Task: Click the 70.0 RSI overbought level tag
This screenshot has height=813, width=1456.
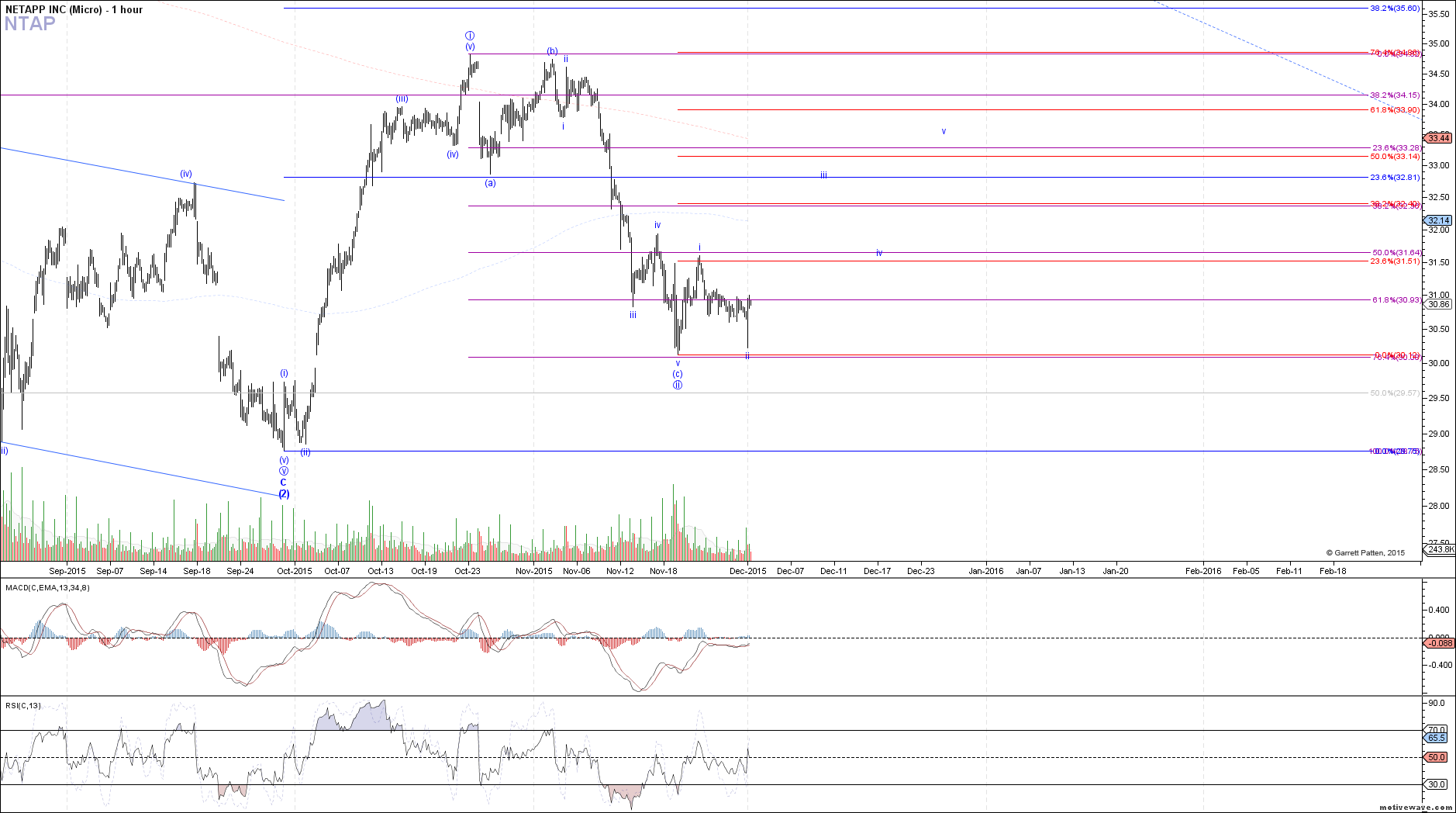Action: click(x=1437, y=729)
